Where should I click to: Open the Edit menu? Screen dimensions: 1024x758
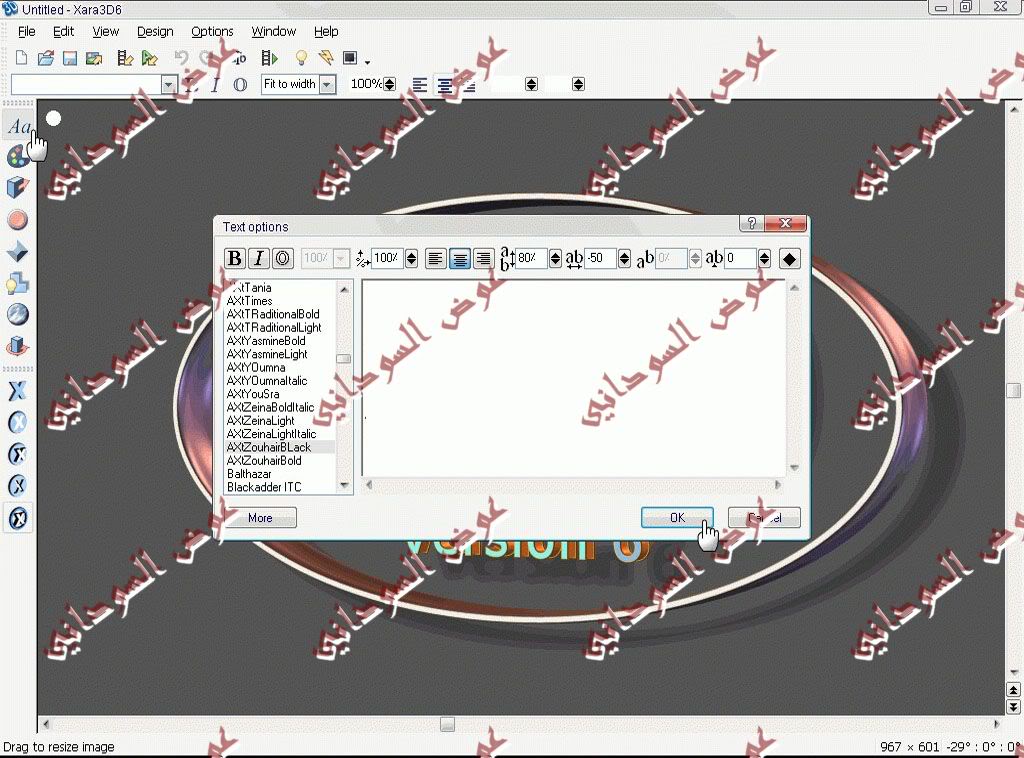[x=63, y=31]
